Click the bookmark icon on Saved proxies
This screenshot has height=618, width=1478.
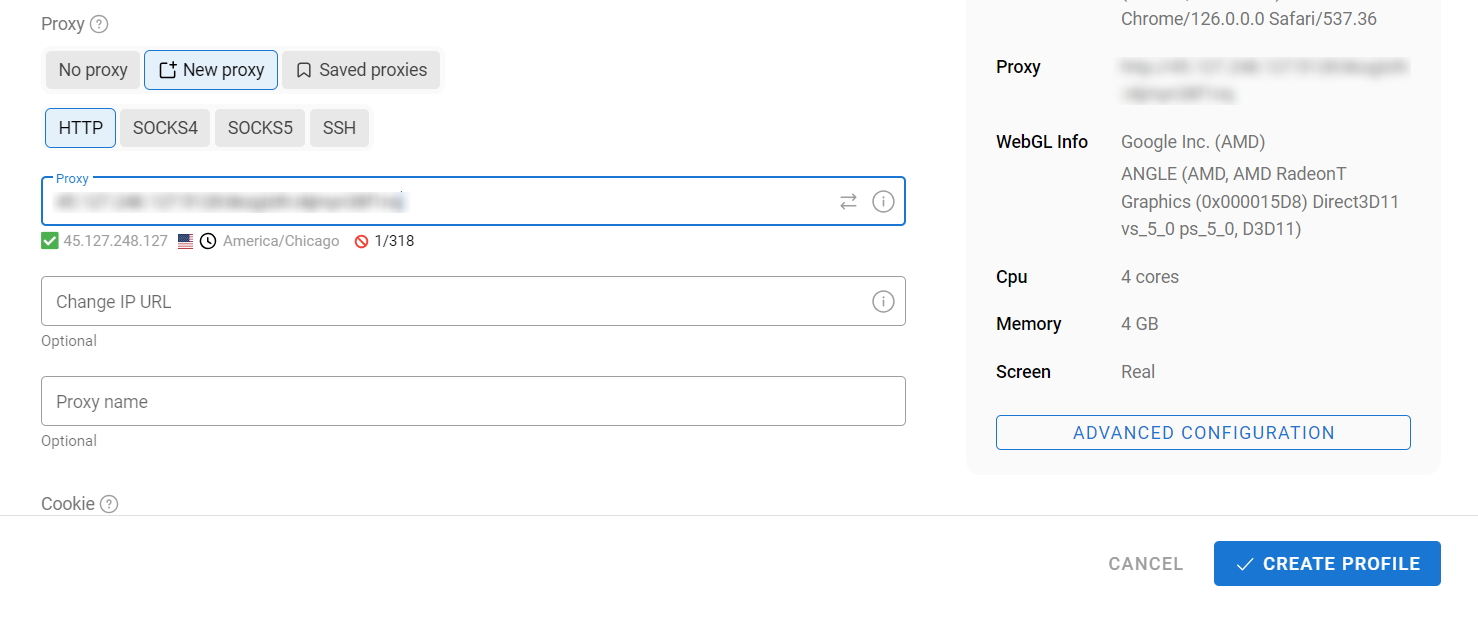click(x=303, y=69)
